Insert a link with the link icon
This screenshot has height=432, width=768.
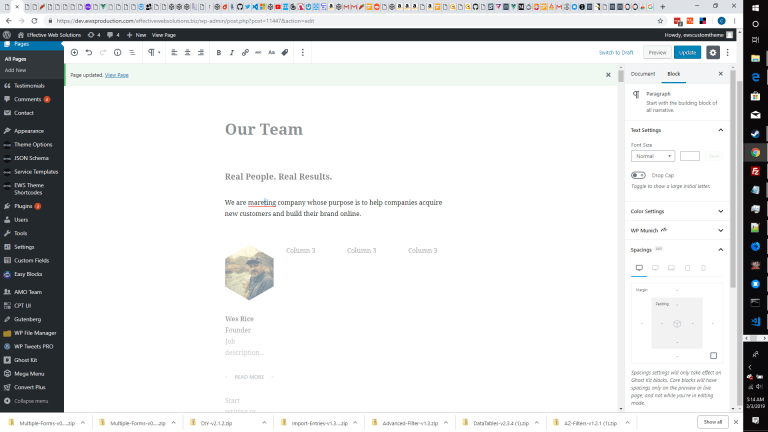(245, 52)
